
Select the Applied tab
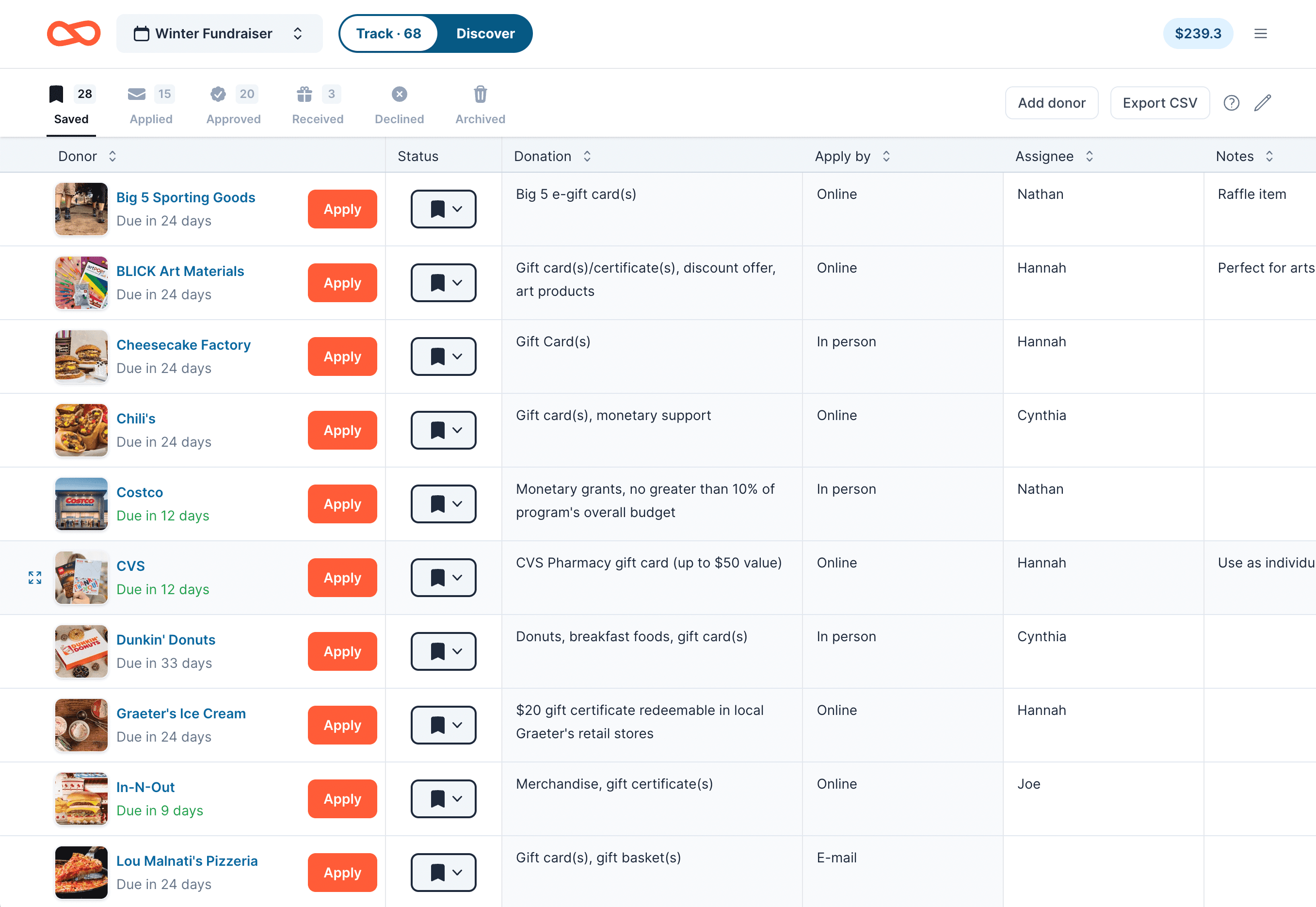point(151,106)
